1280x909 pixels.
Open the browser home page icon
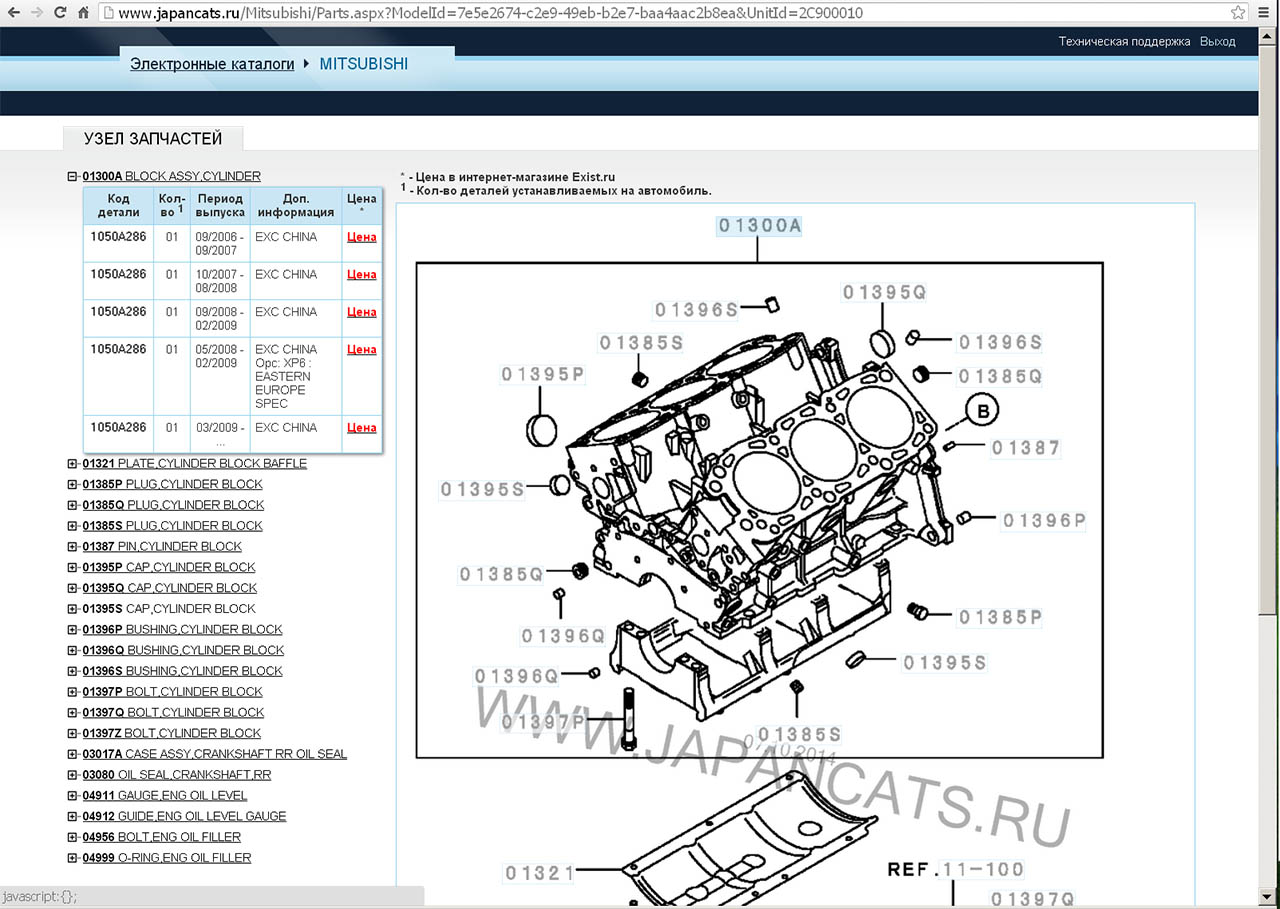click(83, 13)
